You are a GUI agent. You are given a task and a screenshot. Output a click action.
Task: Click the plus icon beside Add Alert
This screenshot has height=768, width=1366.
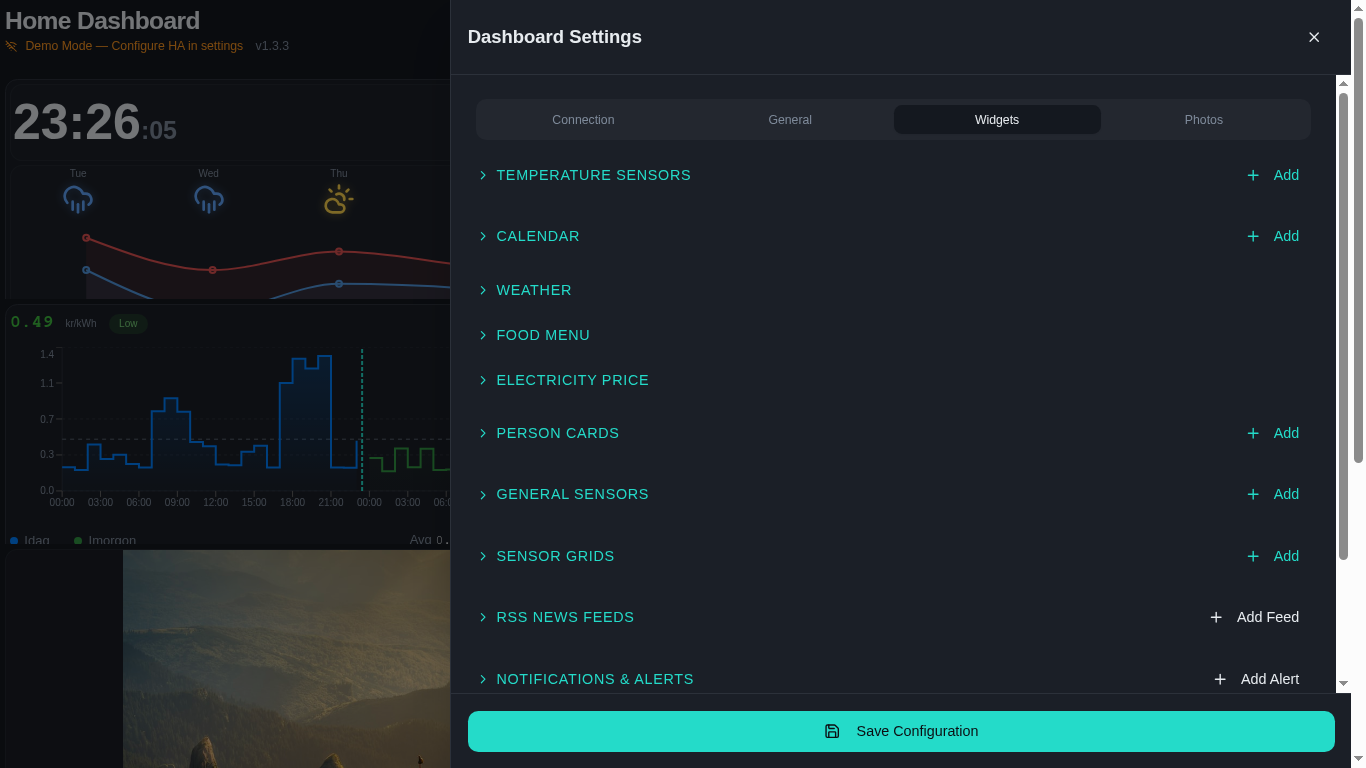tap(1220, 679)
